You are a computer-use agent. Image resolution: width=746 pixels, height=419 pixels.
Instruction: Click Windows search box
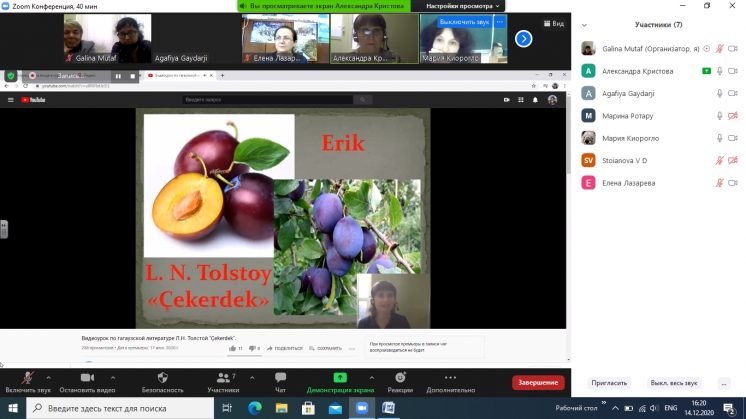[x=120, y=408]
